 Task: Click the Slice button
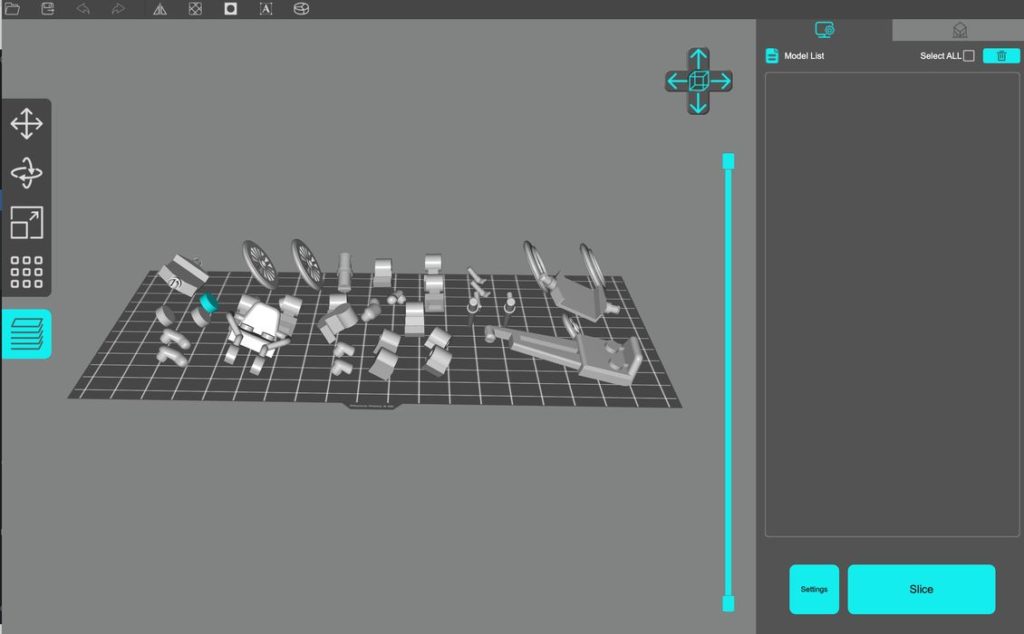(921, 589)
